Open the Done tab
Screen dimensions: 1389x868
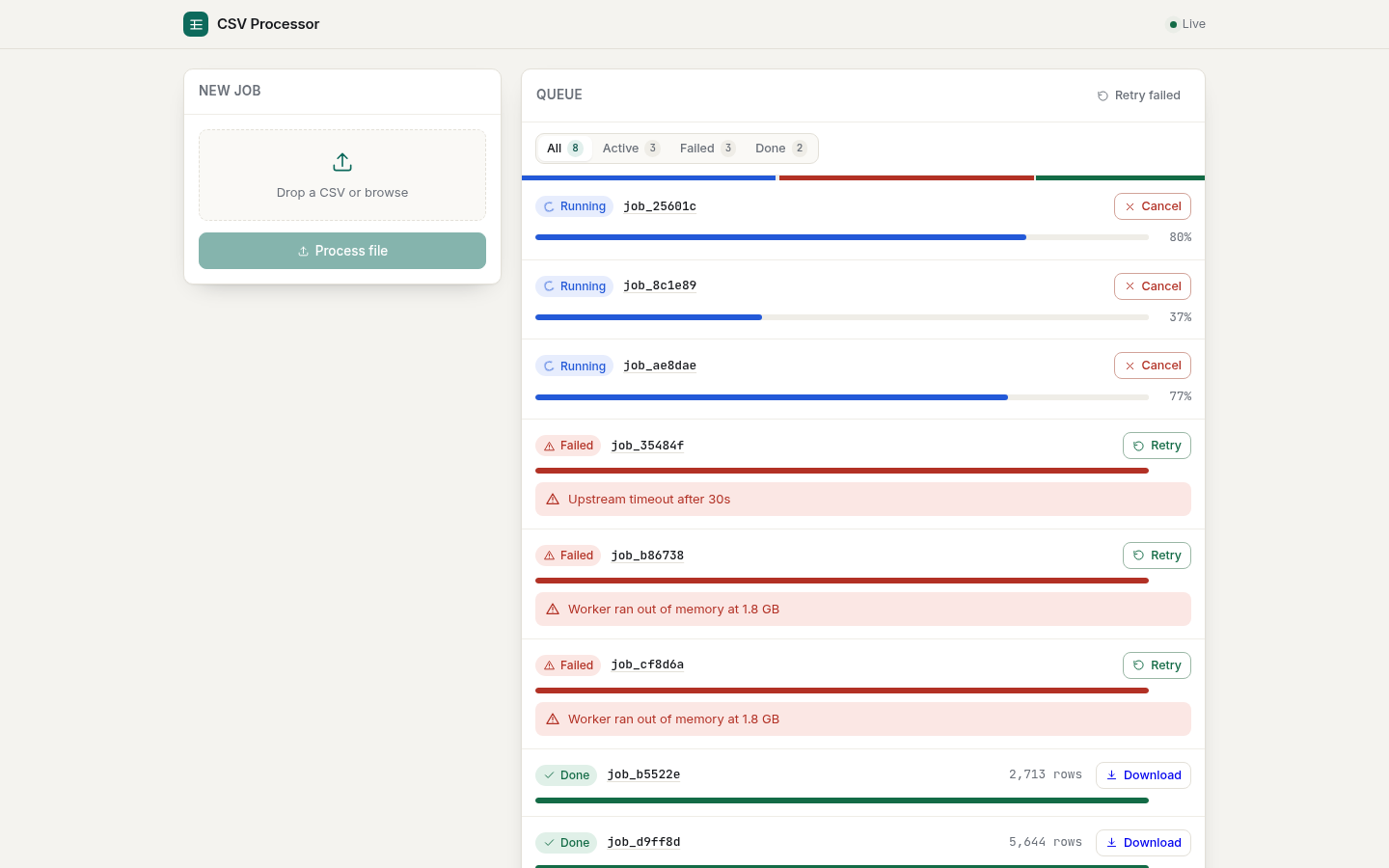pos(780,149)
